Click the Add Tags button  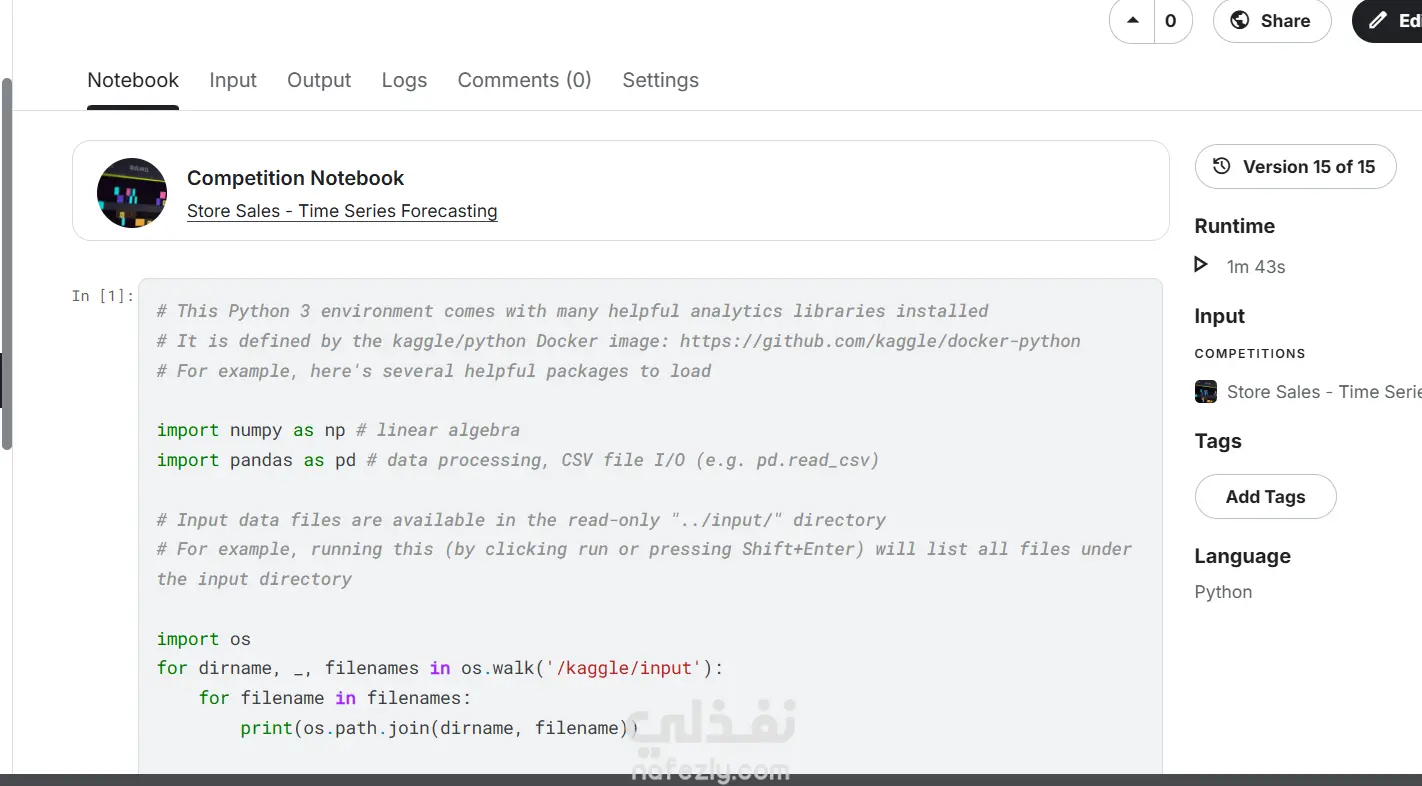1265,497
